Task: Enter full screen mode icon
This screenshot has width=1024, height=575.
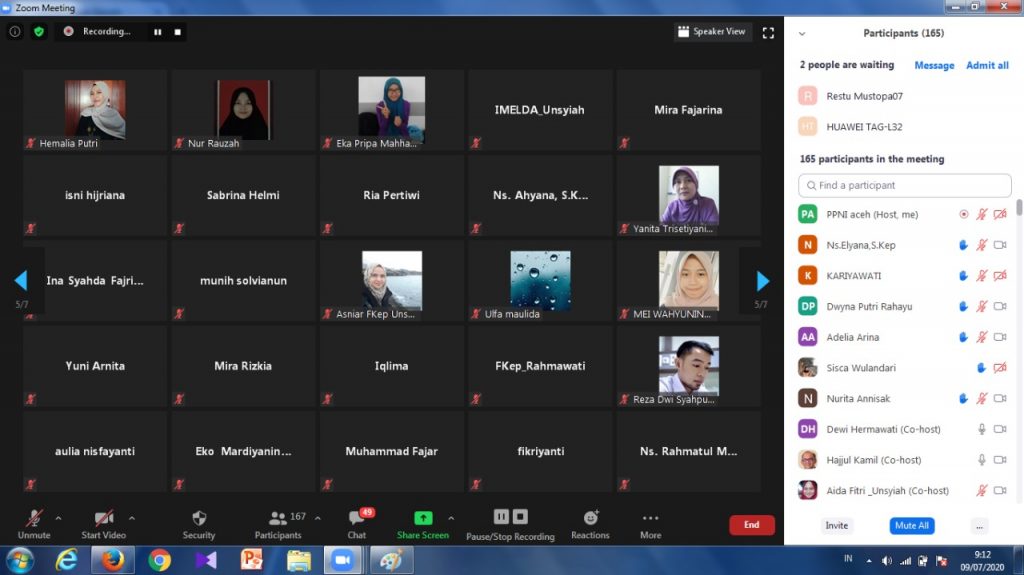Action: tap(768, 32)
